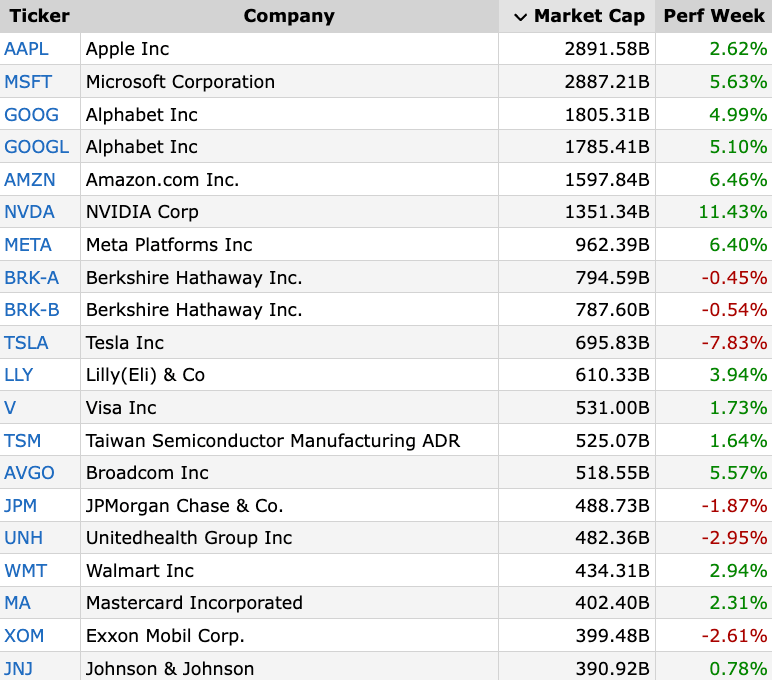Click the TSLA ticker link
Image resolution: width=772 pixels, height=680 pixels.
(26, 343)
